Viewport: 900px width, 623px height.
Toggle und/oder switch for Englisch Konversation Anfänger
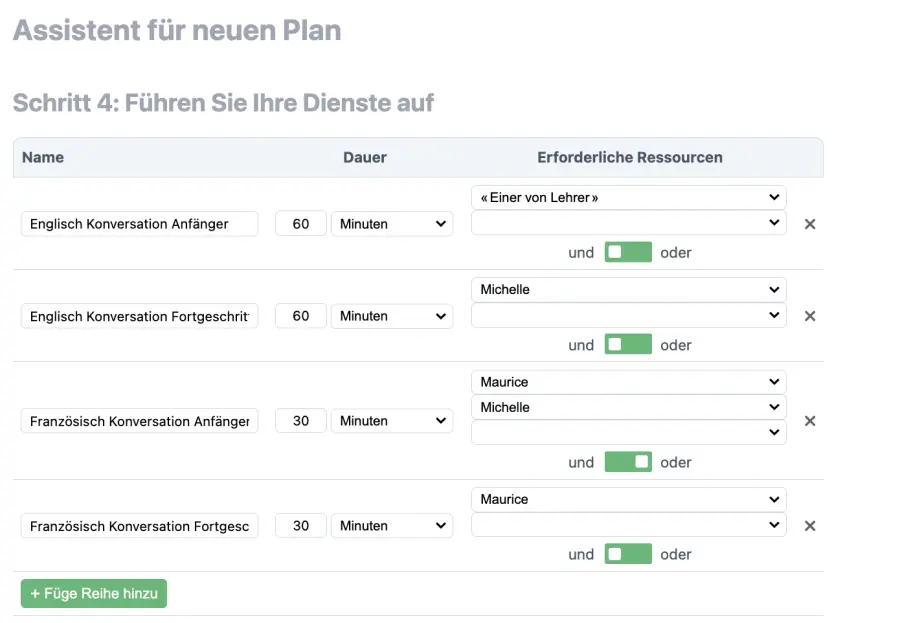[628, 252]
